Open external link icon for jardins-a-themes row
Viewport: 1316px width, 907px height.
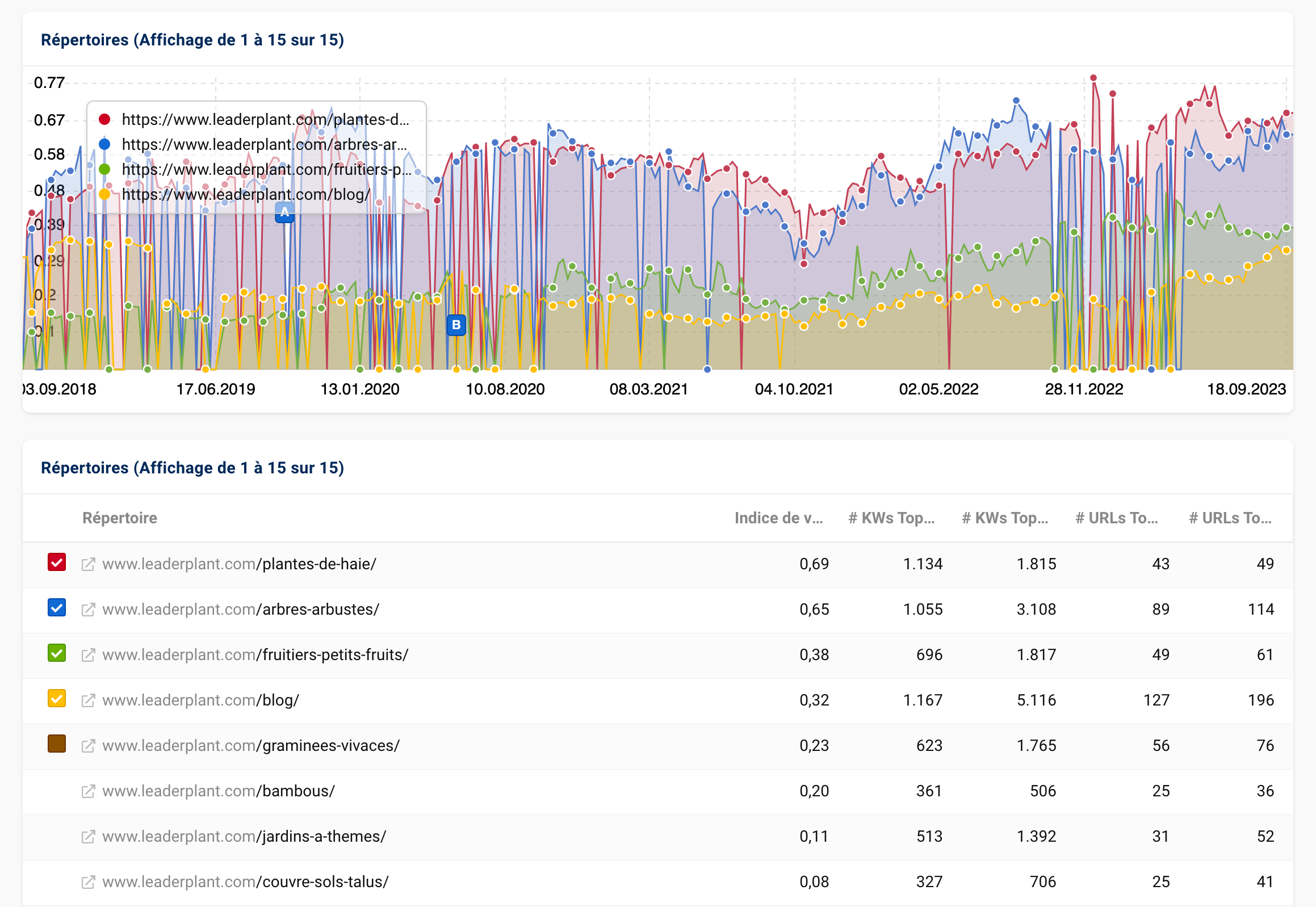(x=88, y=837)
